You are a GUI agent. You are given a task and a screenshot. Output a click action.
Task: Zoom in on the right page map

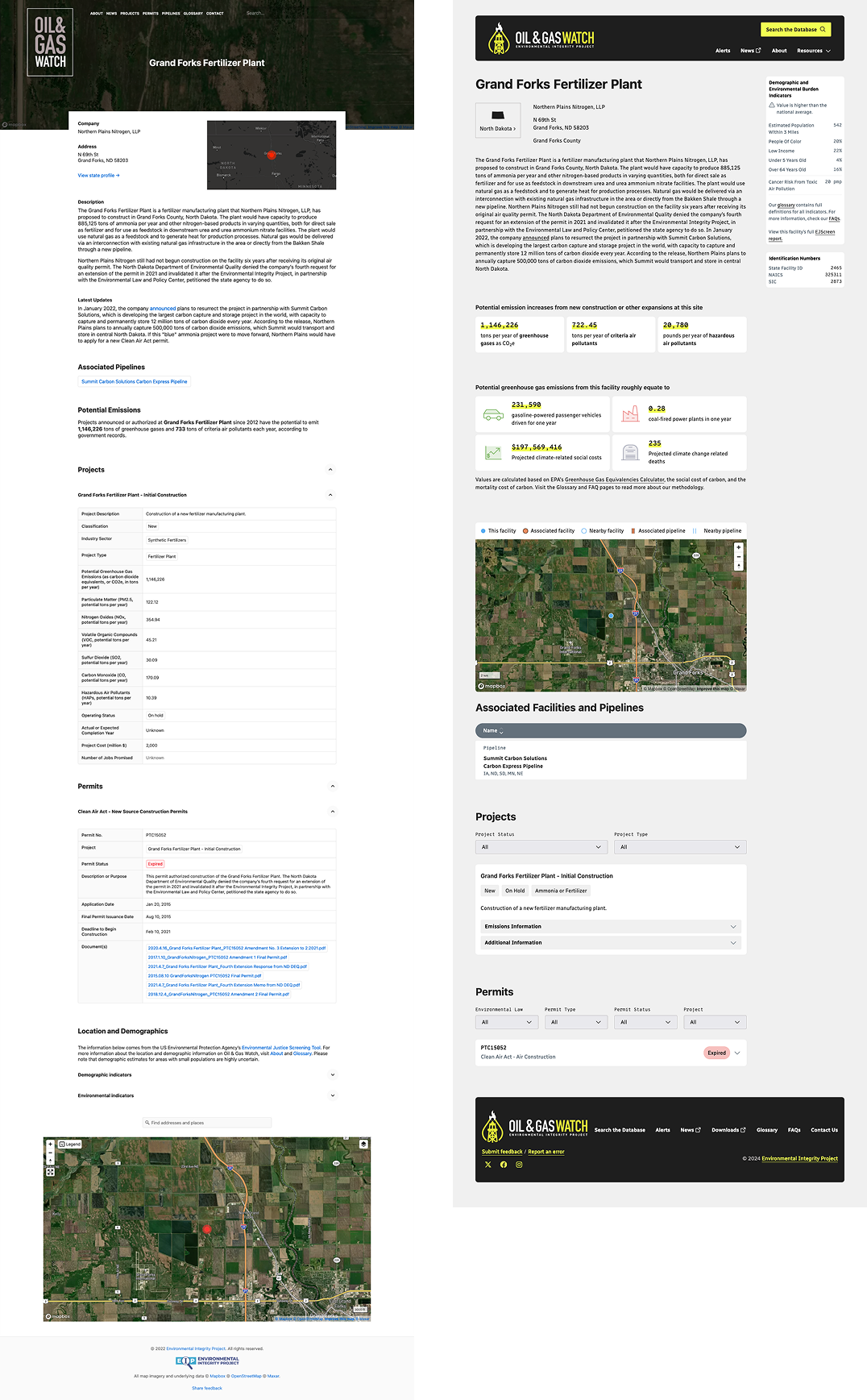(739, 547)
